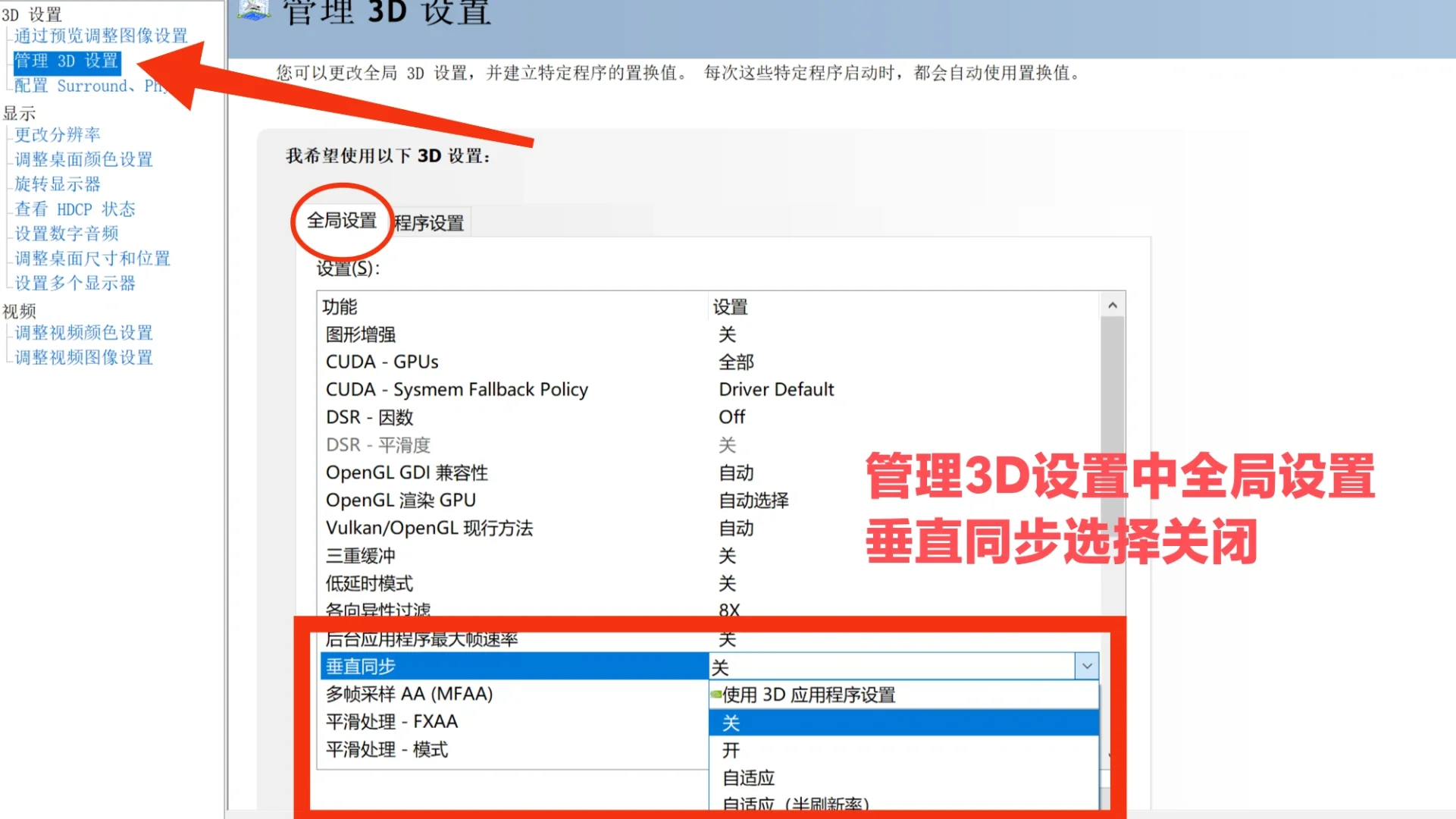Click the settings list scroll-up arrow
Image resolution: width=1456 pixels, height=819 pixels.
(x=1112, y=306)
